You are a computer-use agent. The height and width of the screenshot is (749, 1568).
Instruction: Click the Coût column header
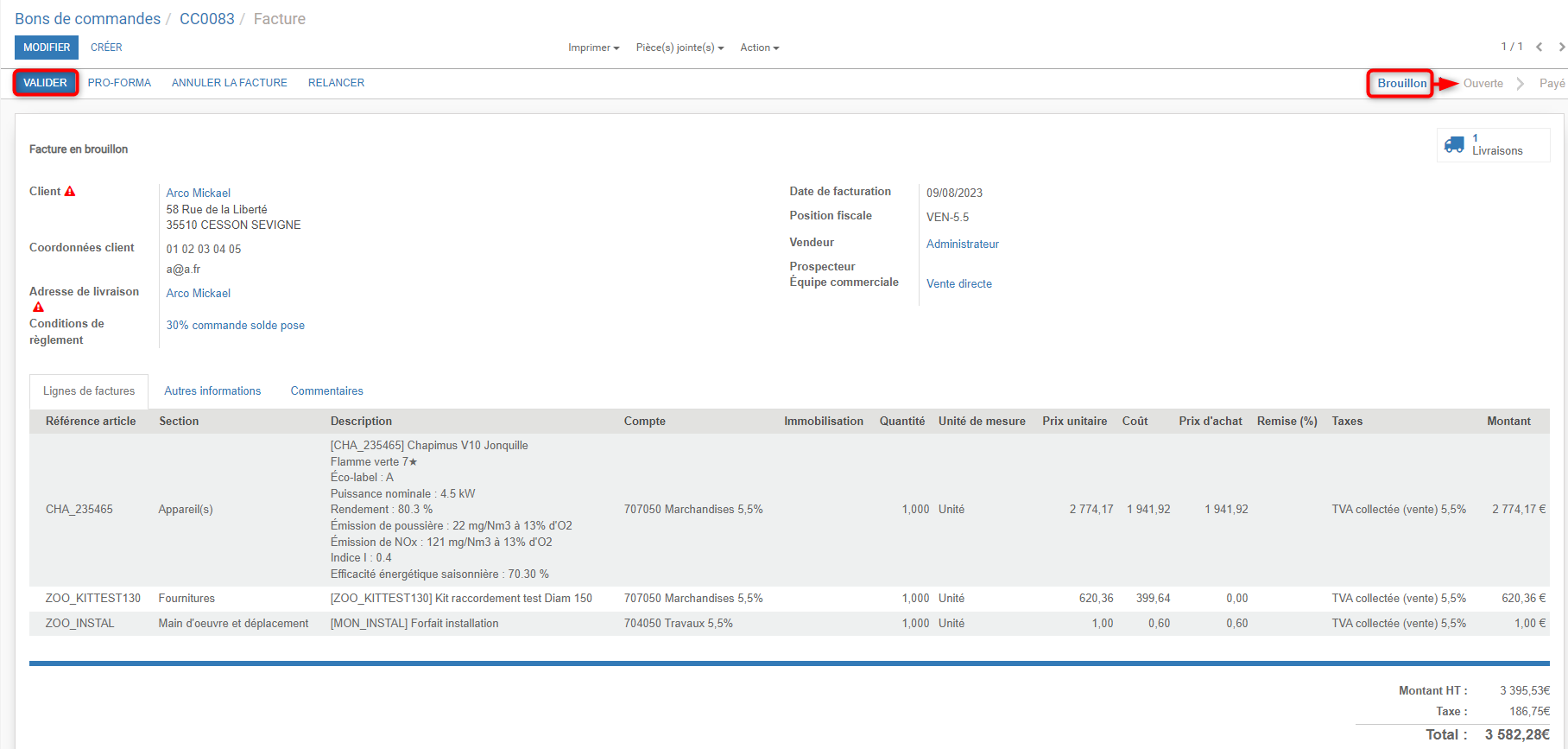[x=1135, y=422]
